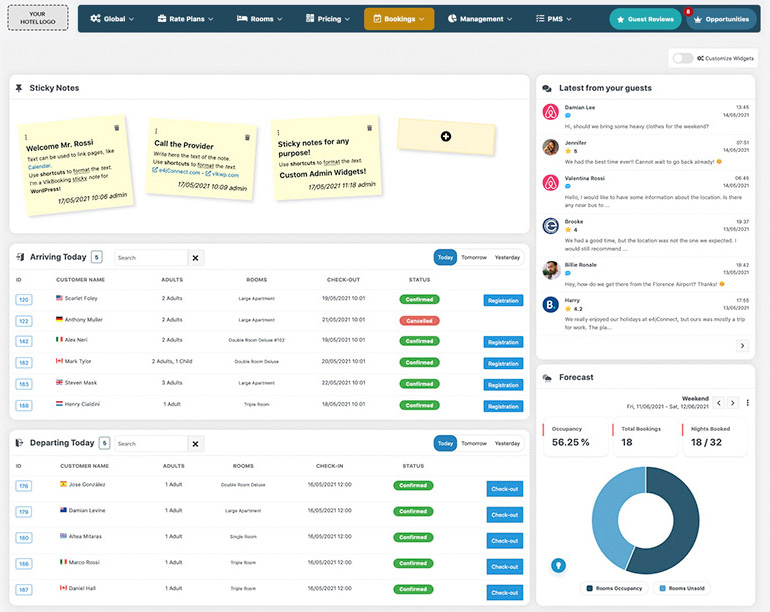
Task: Go to previous forecast weekend
Action: pos(719,403)
